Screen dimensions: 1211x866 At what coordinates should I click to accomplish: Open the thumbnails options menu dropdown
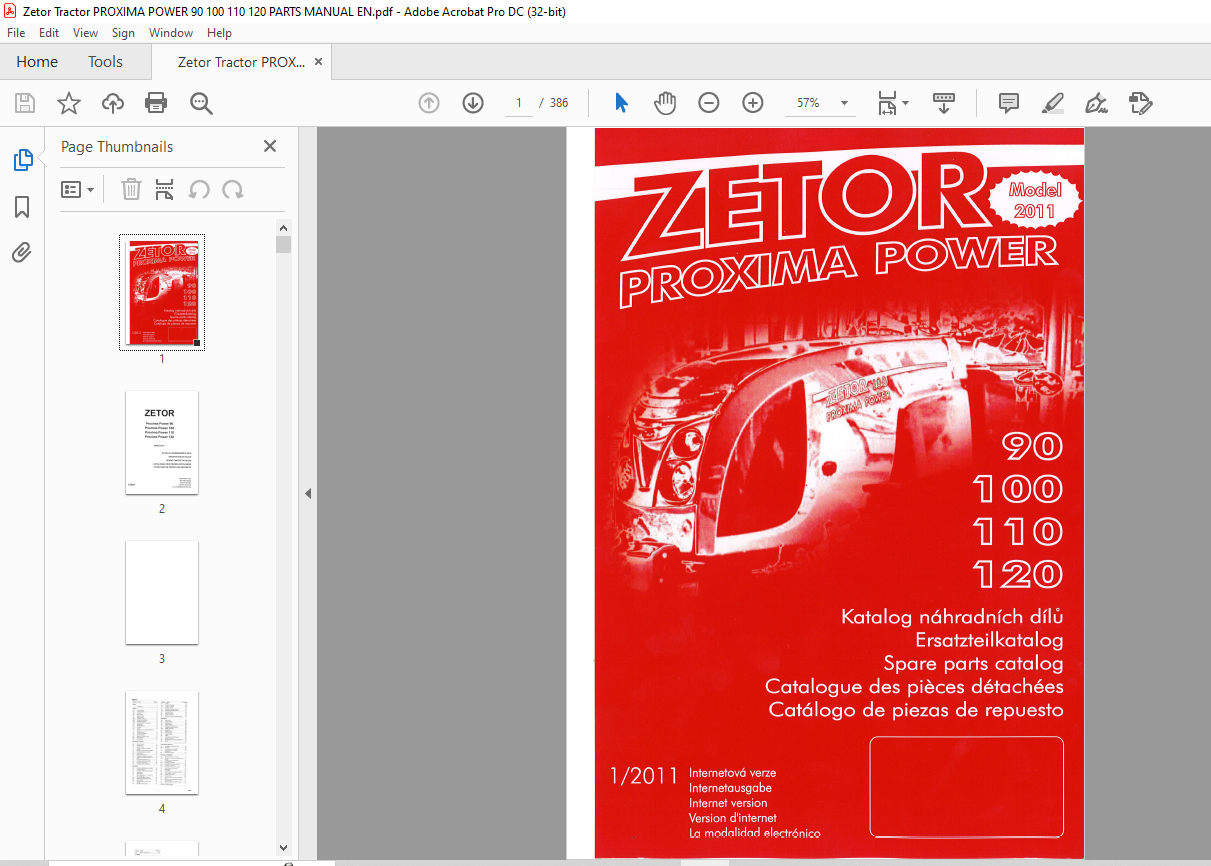click(x=78, y=189)
